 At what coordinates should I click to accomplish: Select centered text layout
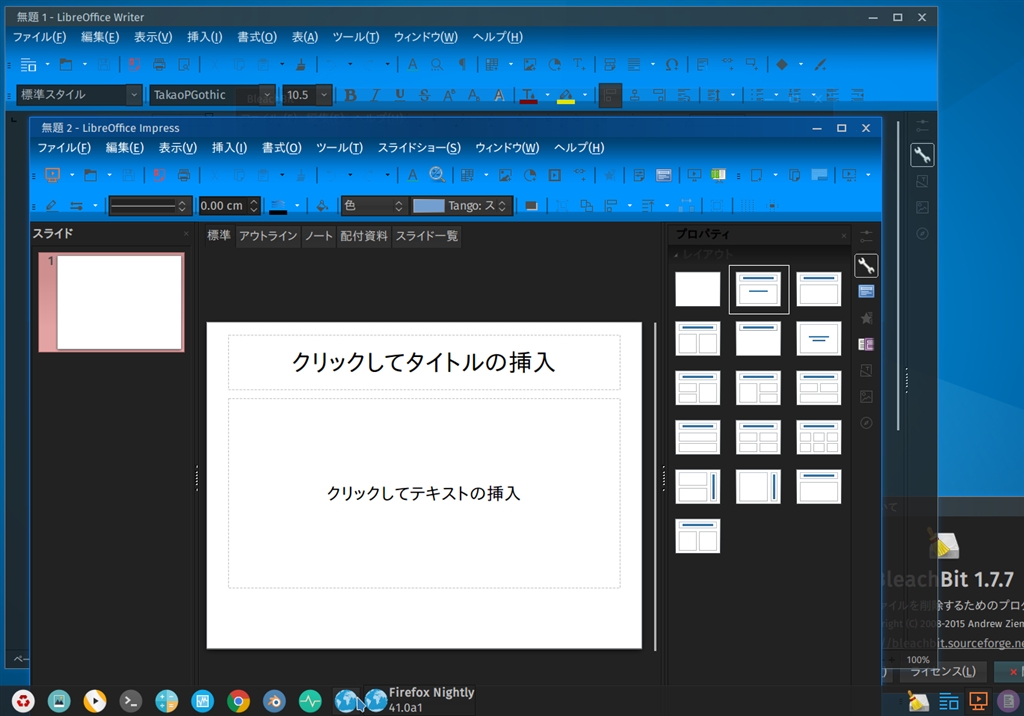click(x=819, y=338)
